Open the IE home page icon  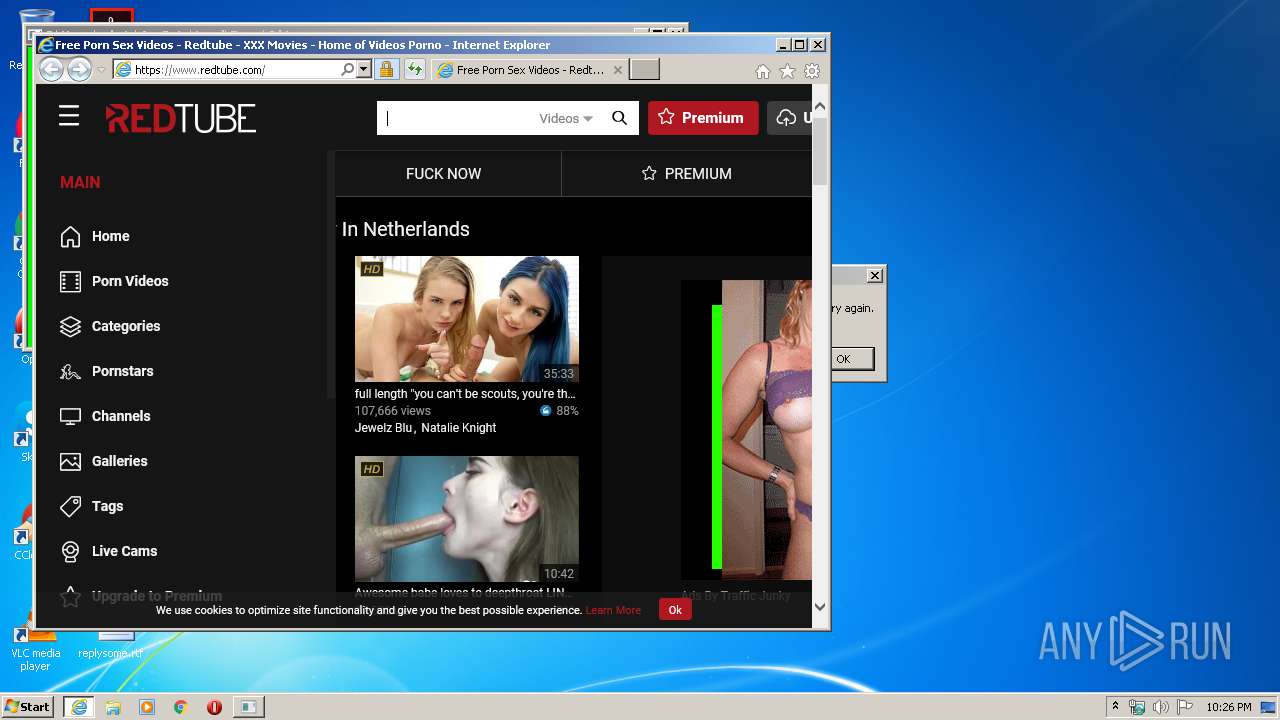[x=763, y=71]
